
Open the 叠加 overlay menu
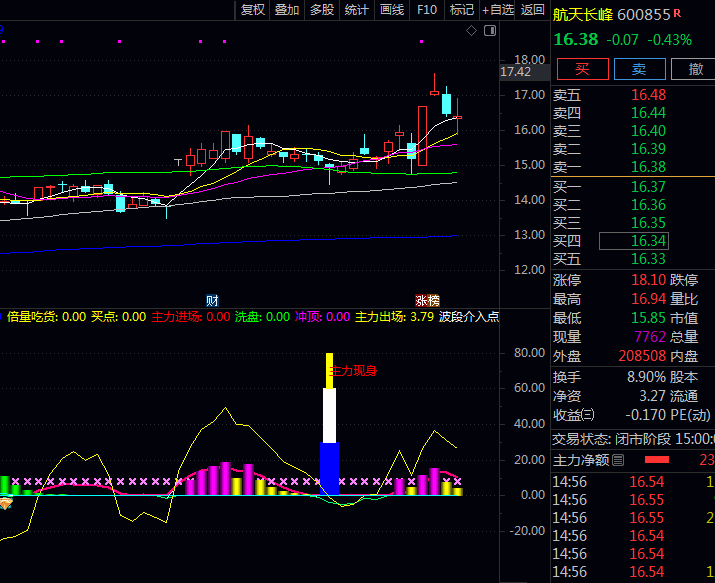coord(287,10)
